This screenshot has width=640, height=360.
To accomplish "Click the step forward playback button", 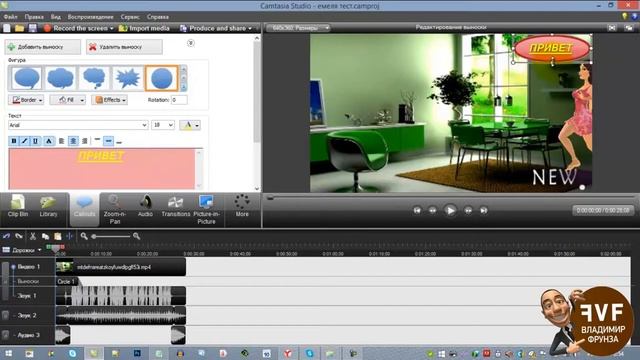I will coord(468,211).
